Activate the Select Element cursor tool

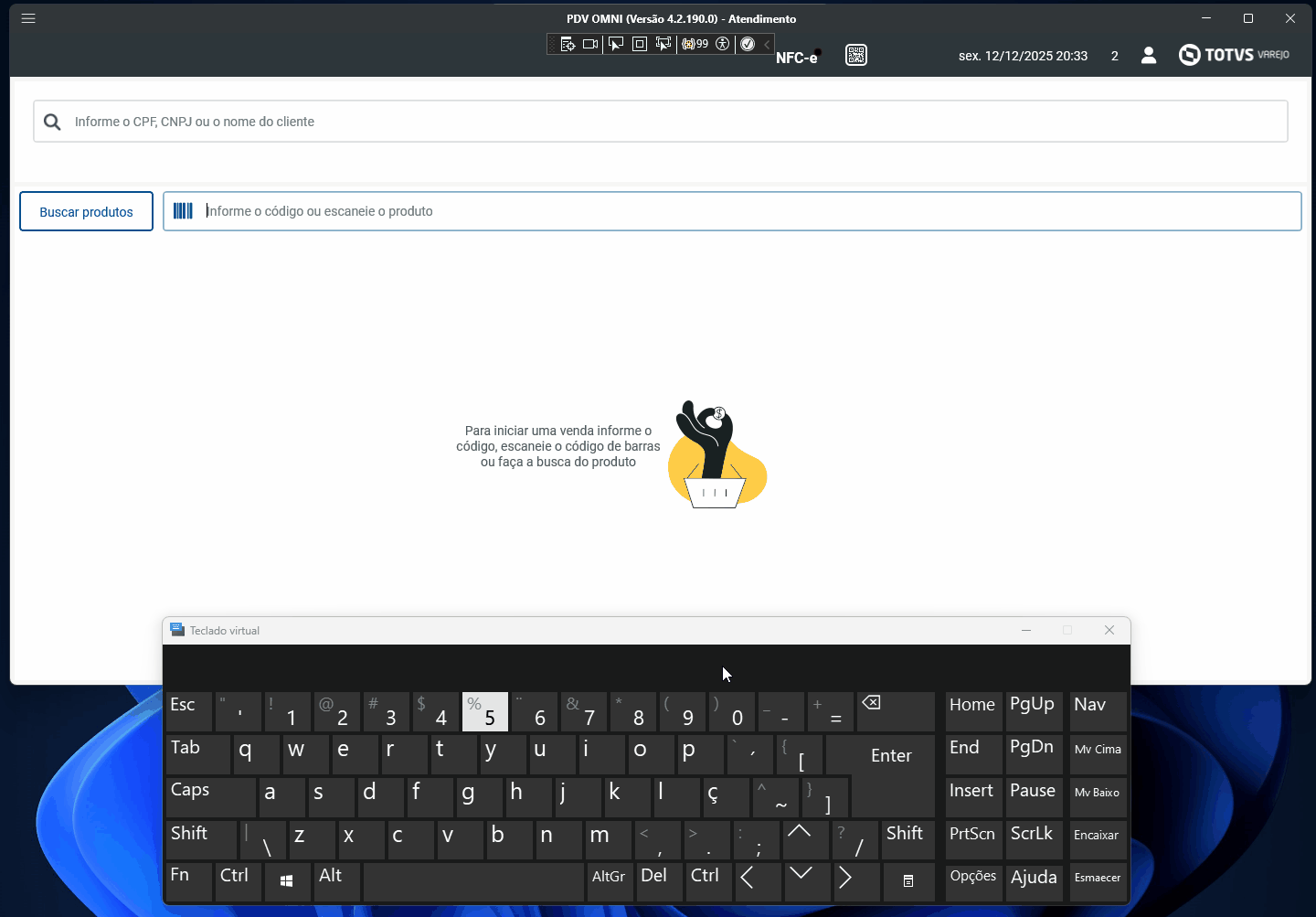pos(616,44)
